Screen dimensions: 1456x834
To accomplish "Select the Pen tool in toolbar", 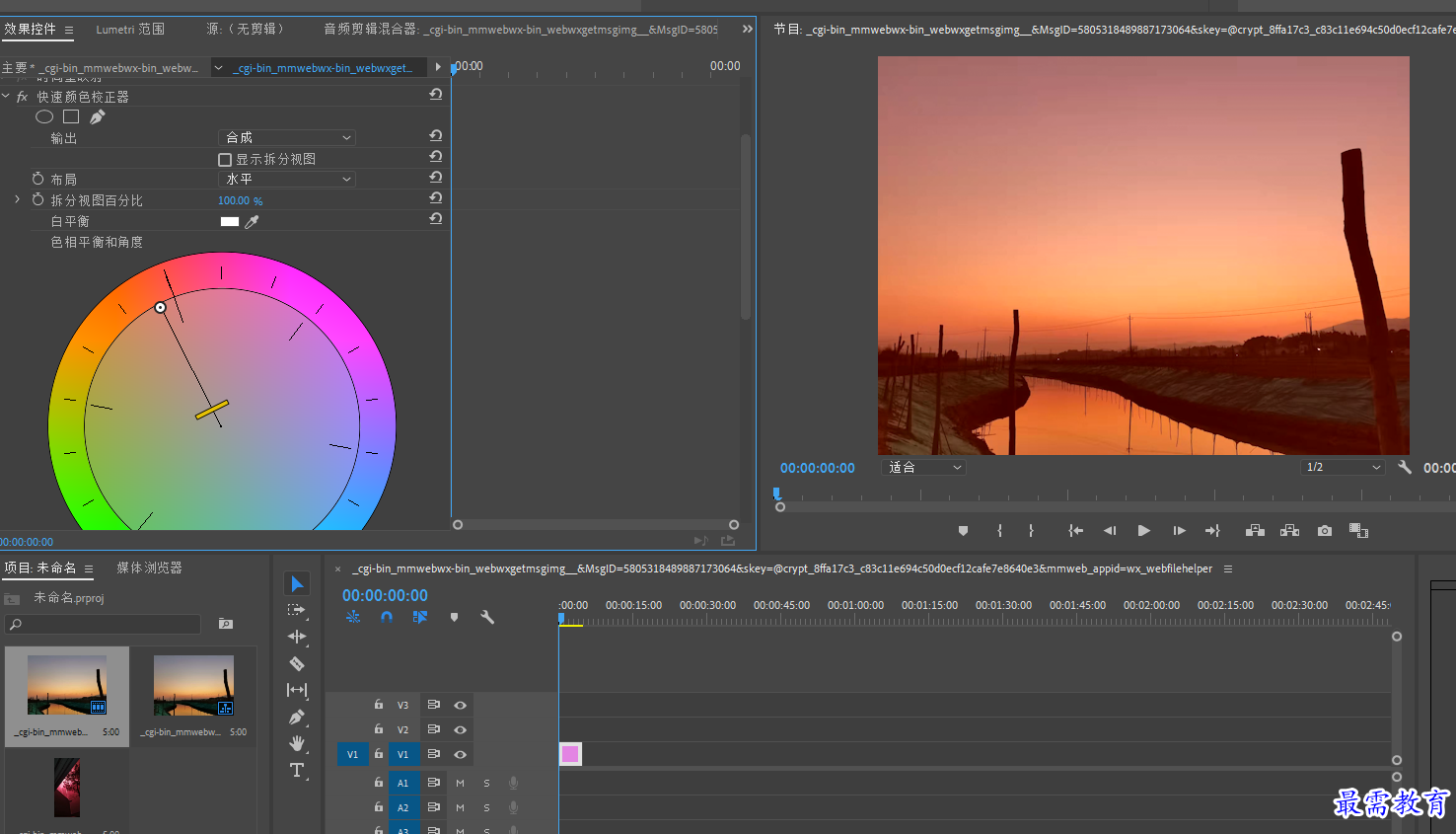I will click(297, 718).
